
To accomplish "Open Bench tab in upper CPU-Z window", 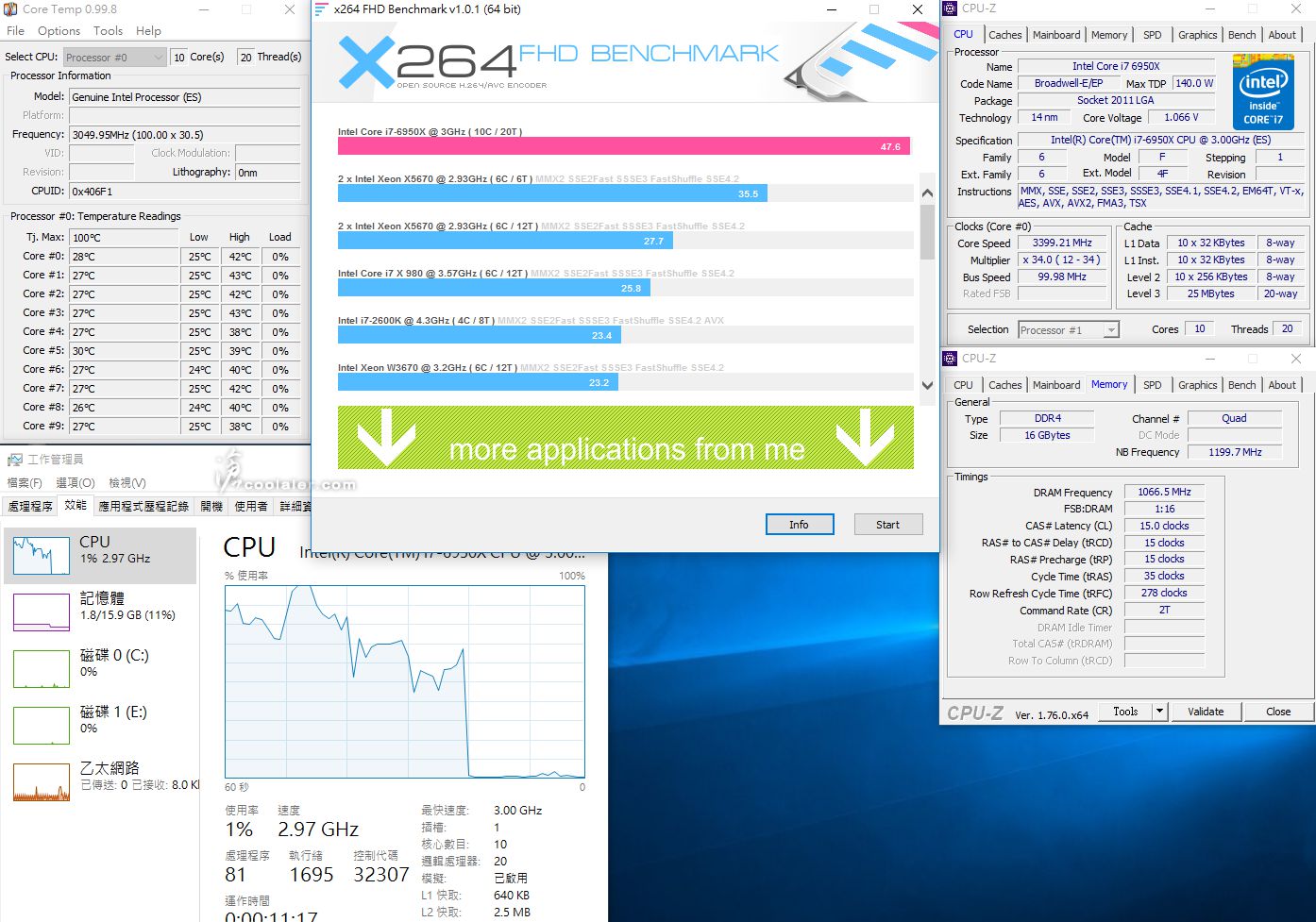I will 1242,35.
